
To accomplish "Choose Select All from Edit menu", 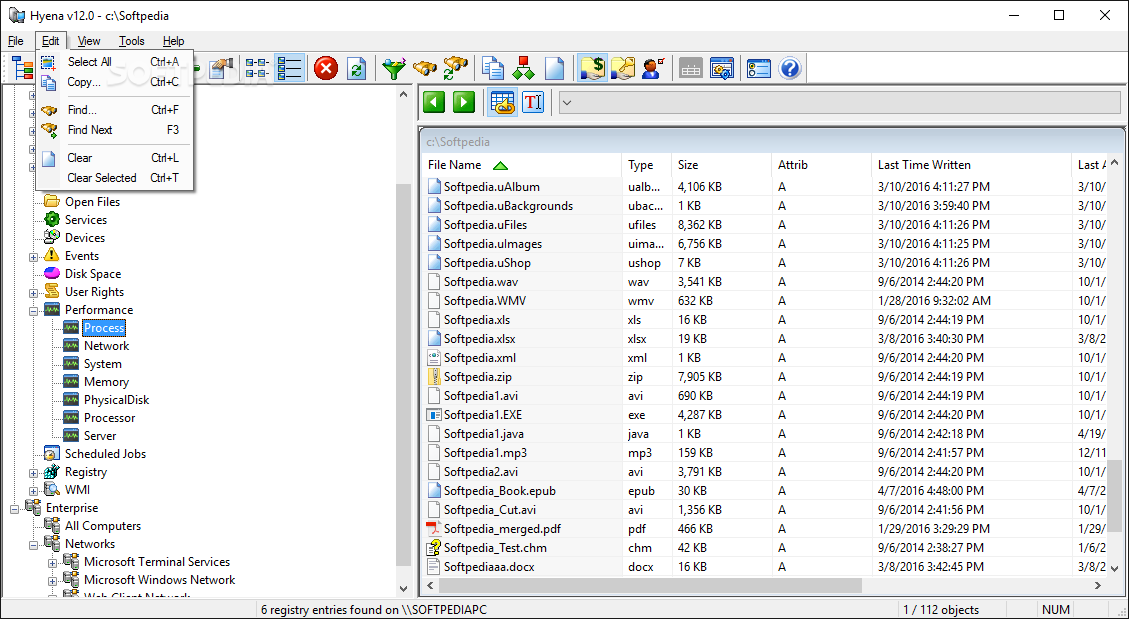I will [114, 62].
